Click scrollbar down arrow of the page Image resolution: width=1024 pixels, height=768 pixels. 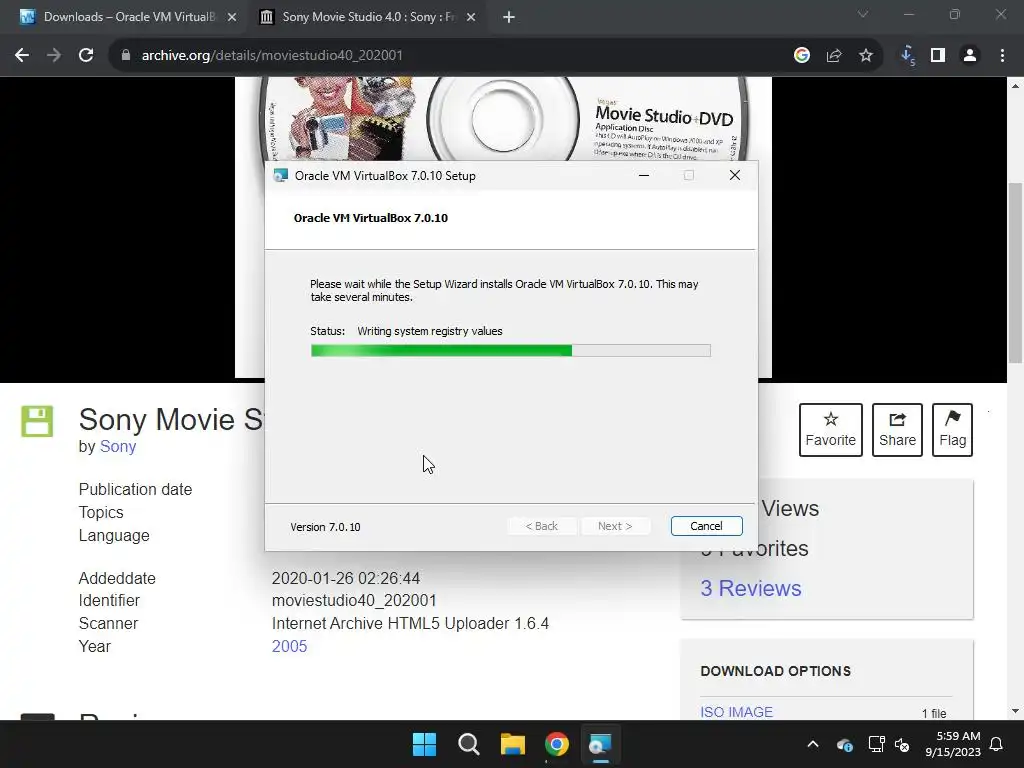1015,711
